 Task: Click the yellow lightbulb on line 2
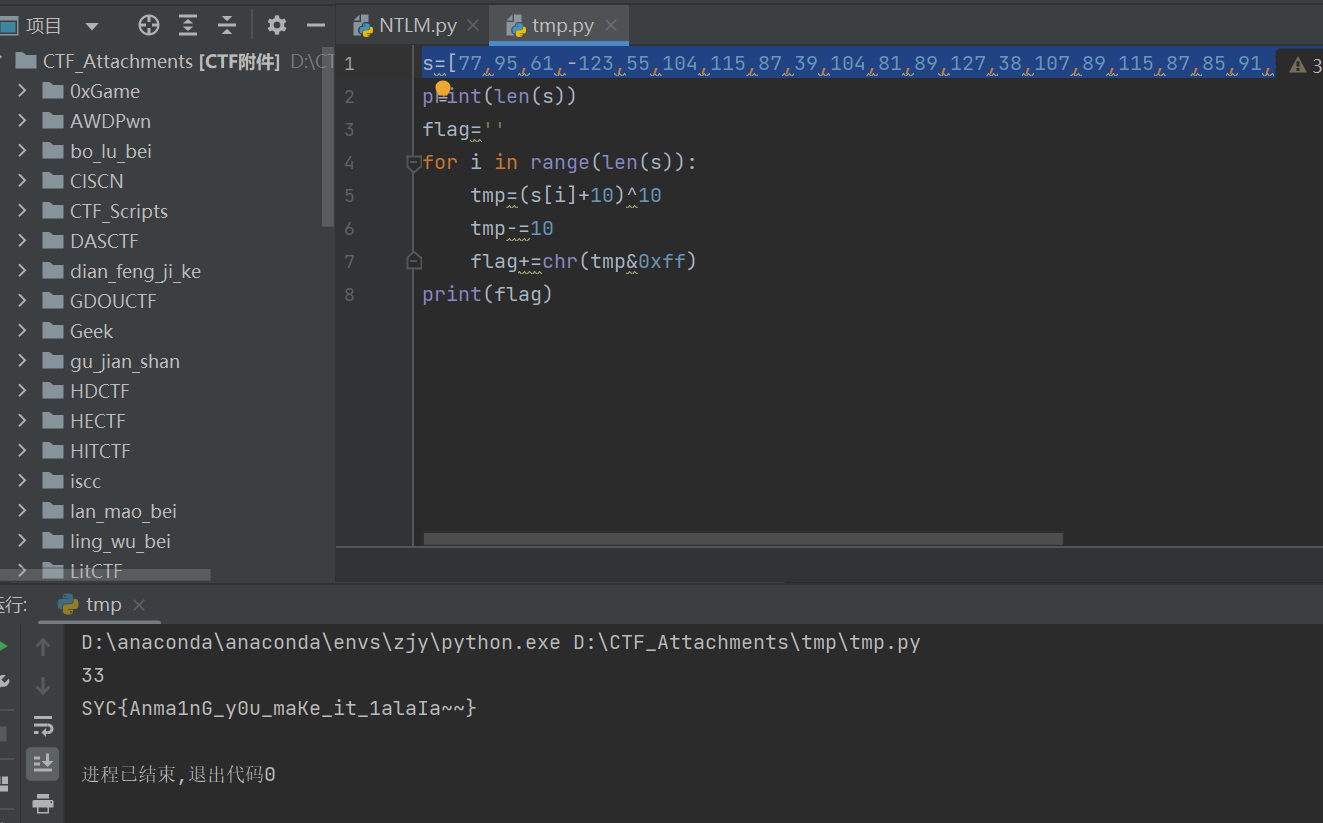tap(442, 89)
